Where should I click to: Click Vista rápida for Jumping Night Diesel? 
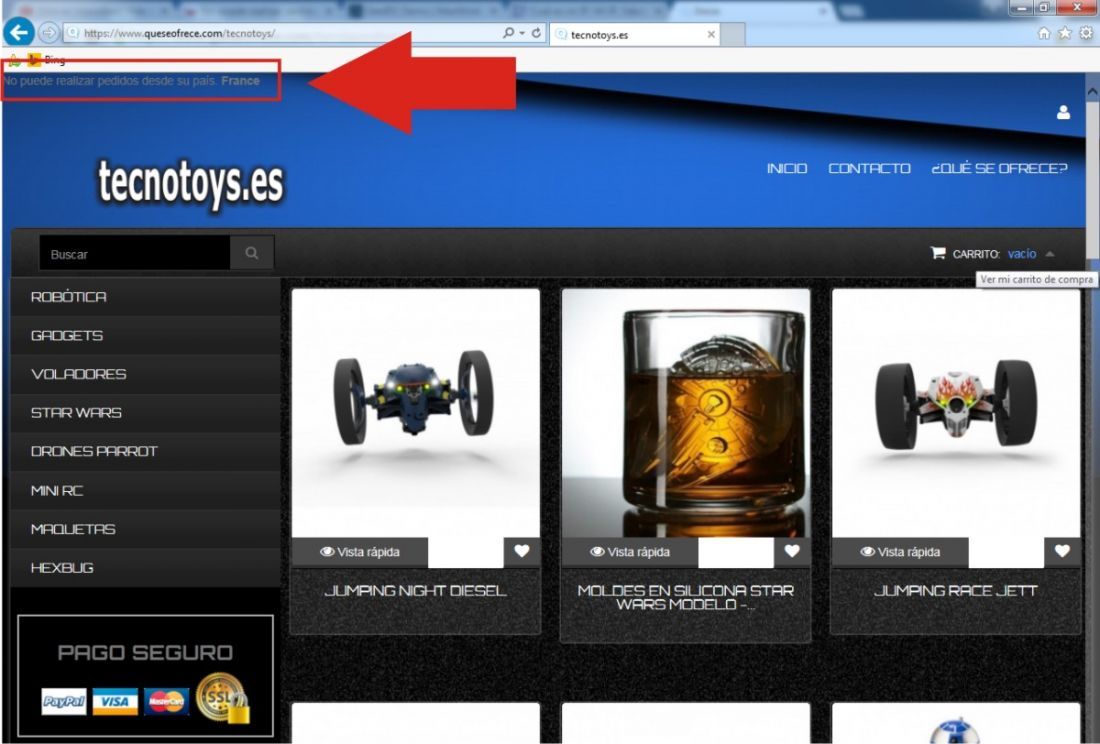[360, 552]
